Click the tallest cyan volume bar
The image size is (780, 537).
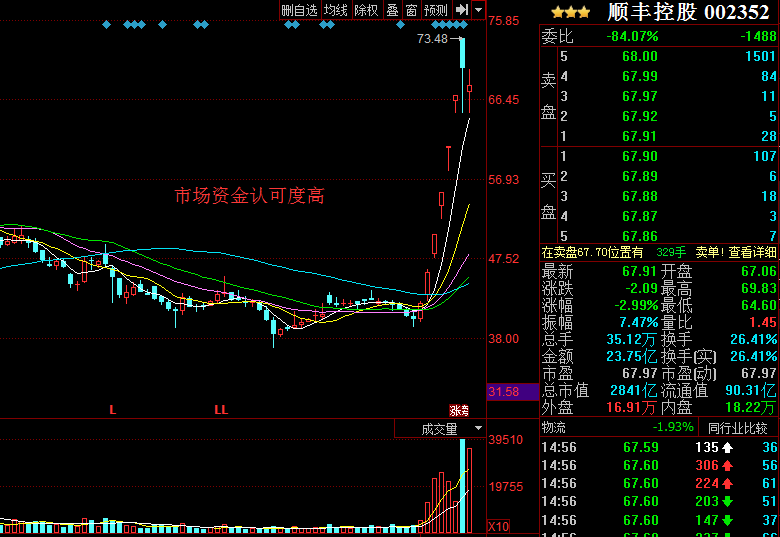[x=463, y=486]
